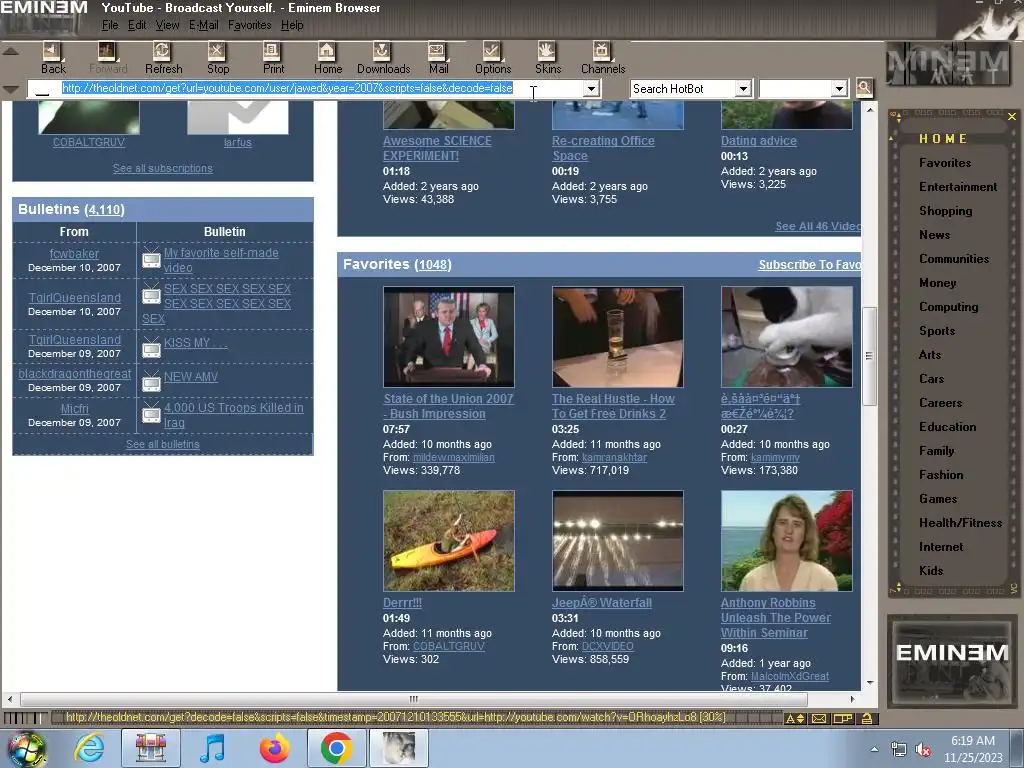Click bulletin TV icon next to KISS MY
This screenshot has height=768, width=1024.
[152, 347]
